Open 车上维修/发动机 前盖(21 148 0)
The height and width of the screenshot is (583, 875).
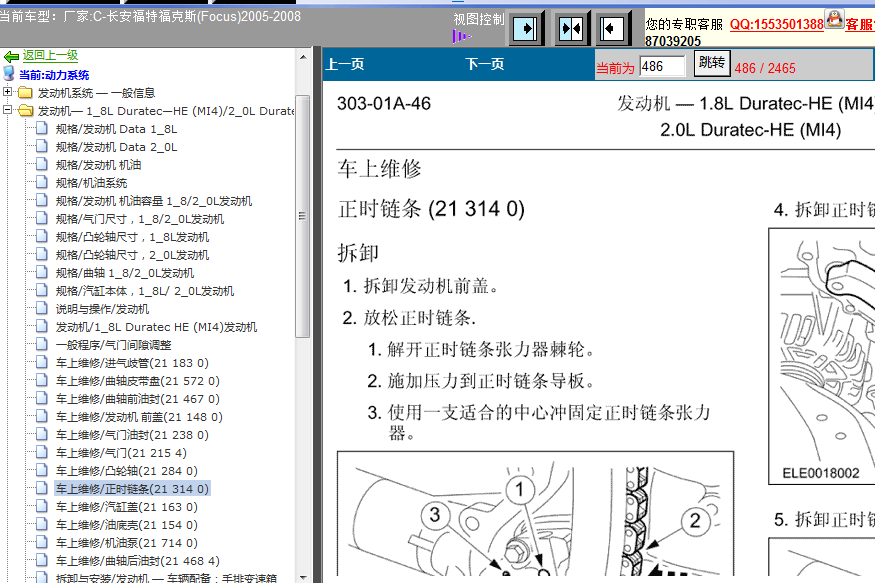tap(139, 417)
